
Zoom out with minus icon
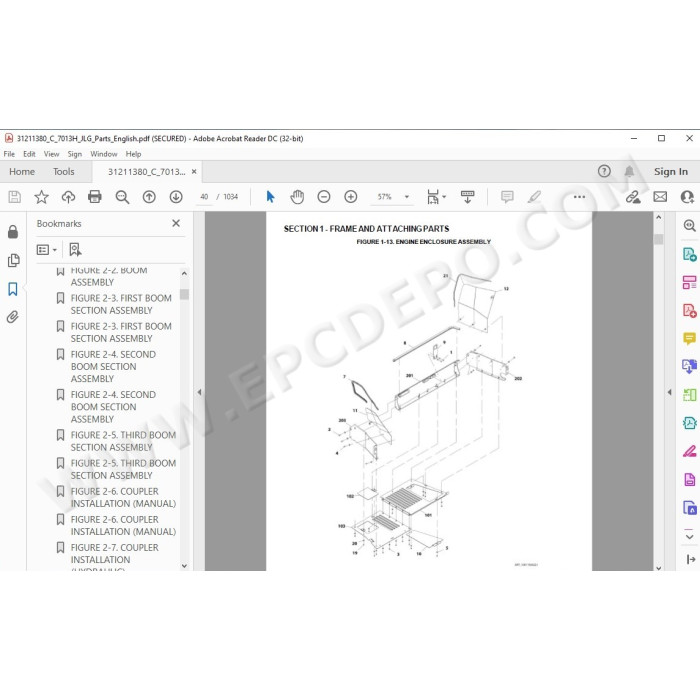324,197
